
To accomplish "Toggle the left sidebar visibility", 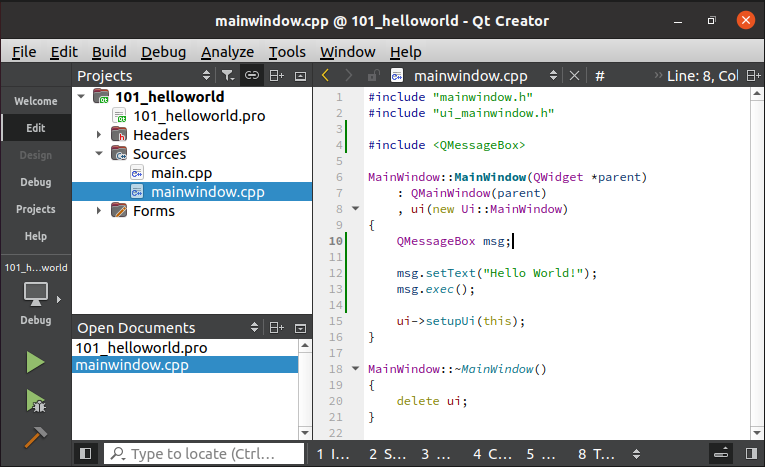I will (x=85, y=454).
